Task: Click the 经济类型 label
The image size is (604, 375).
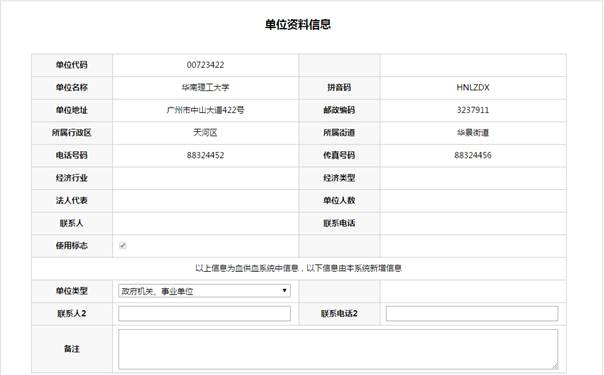Action: click(x=339, y=178)
